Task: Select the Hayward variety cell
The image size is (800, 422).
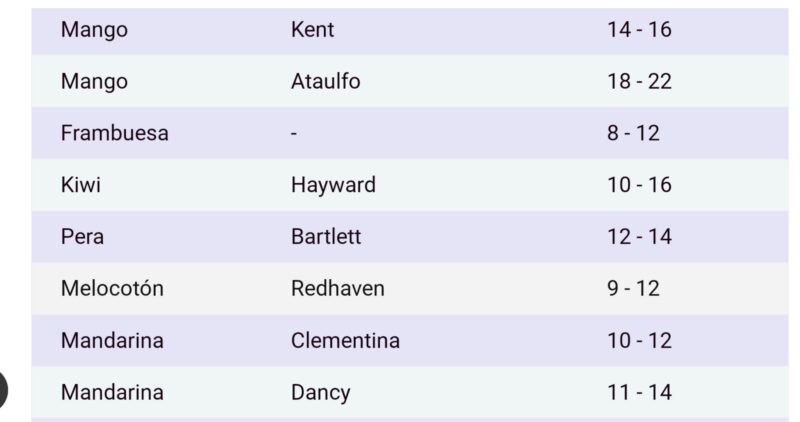Action: [x=333, y=185]
